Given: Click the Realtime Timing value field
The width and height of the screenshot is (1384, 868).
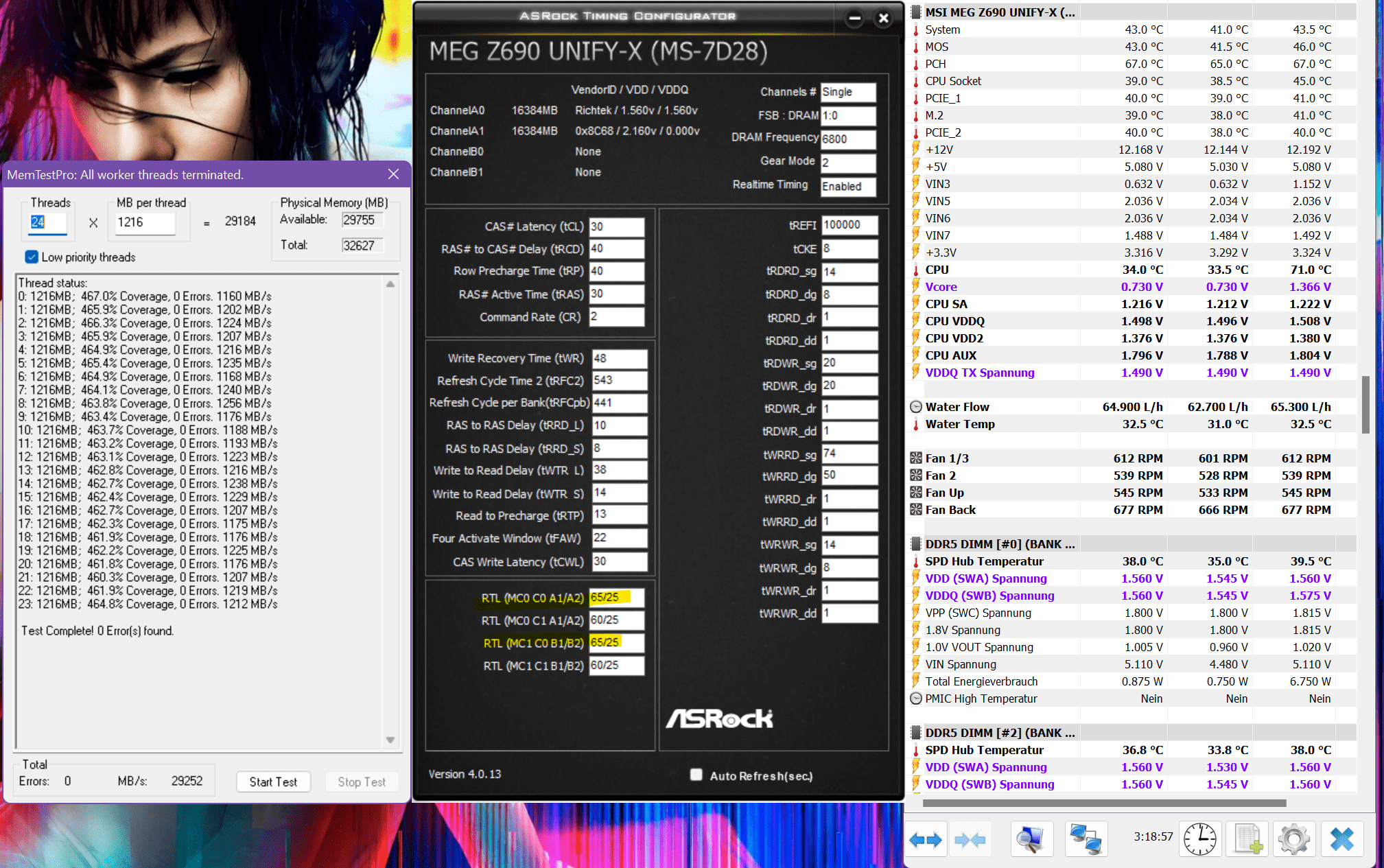Looking at the screenshot, I should [x=848, y=187].
